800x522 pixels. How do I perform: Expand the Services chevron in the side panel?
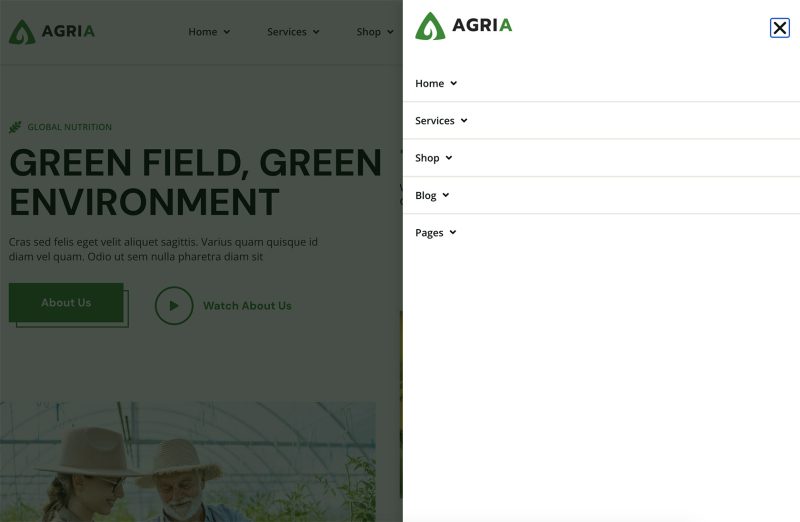click(x=464, y=121)
